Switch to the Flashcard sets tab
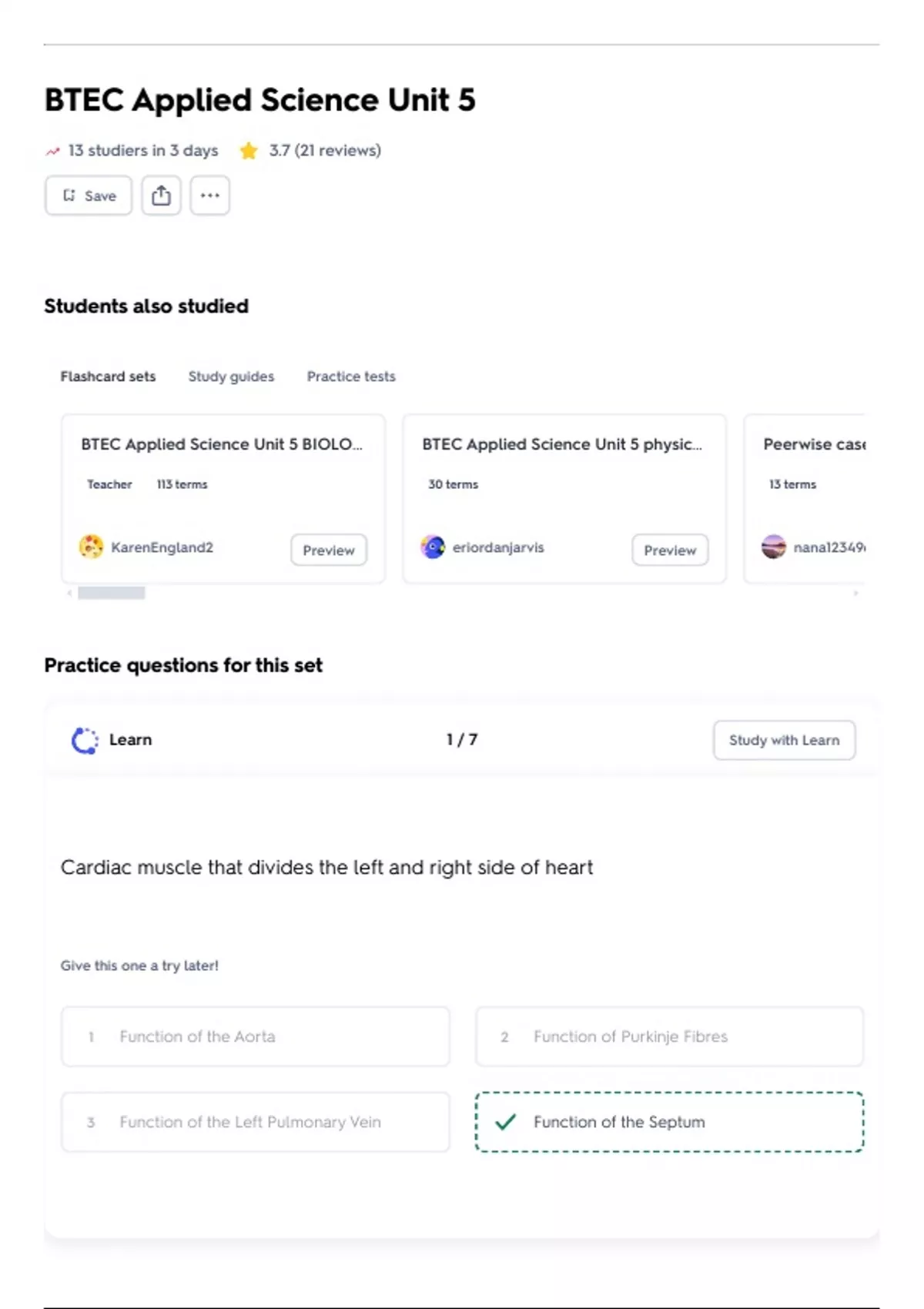 point(108,377)
